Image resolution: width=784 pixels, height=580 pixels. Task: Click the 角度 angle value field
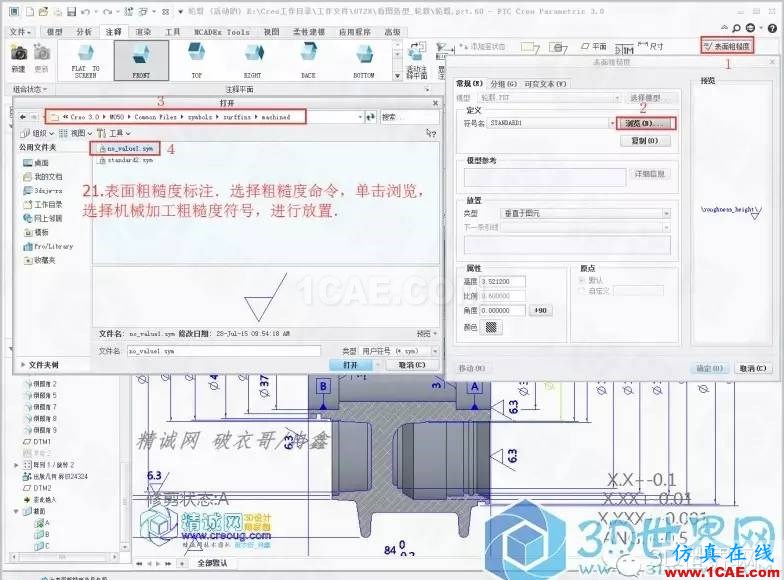pyautogui.click(x=502, y=310)
